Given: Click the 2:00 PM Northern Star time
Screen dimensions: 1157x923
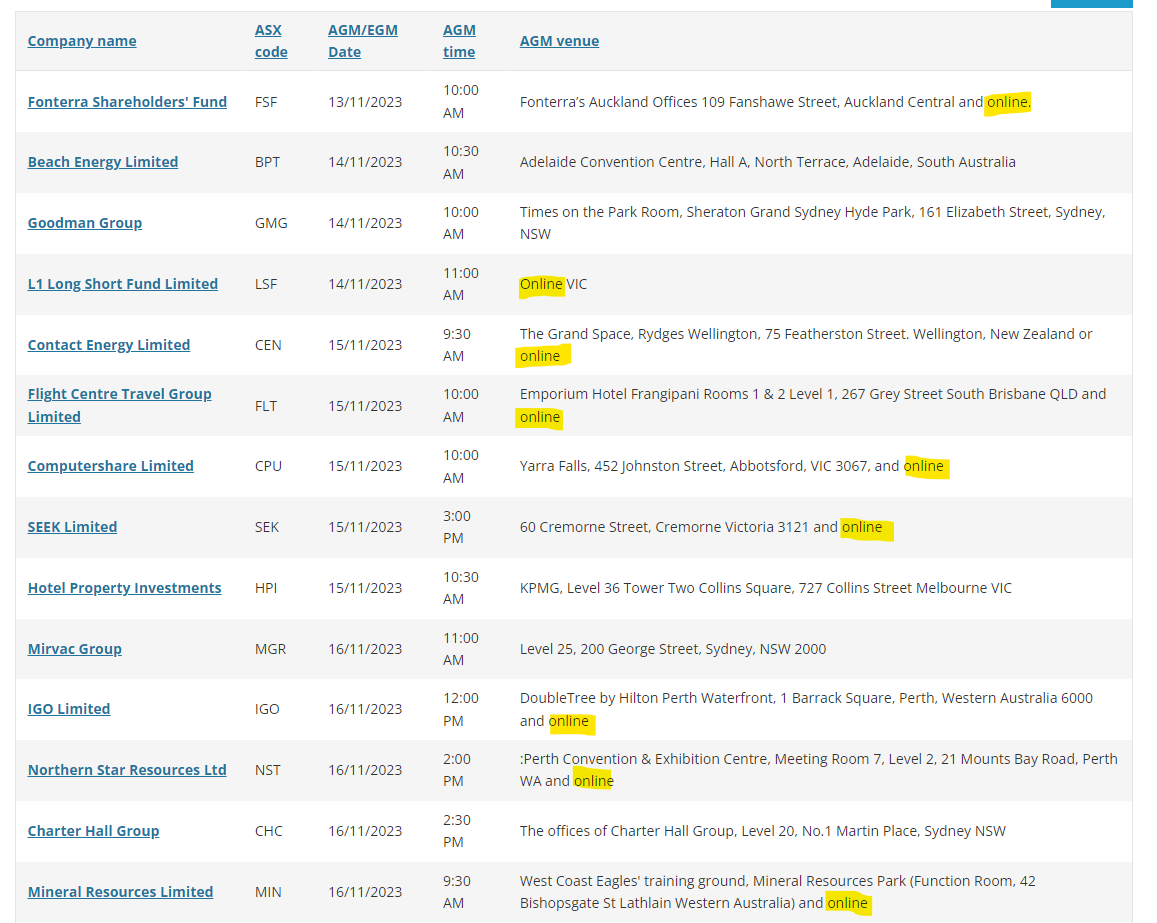Looking at the screenshot, I should coord(457,770).
